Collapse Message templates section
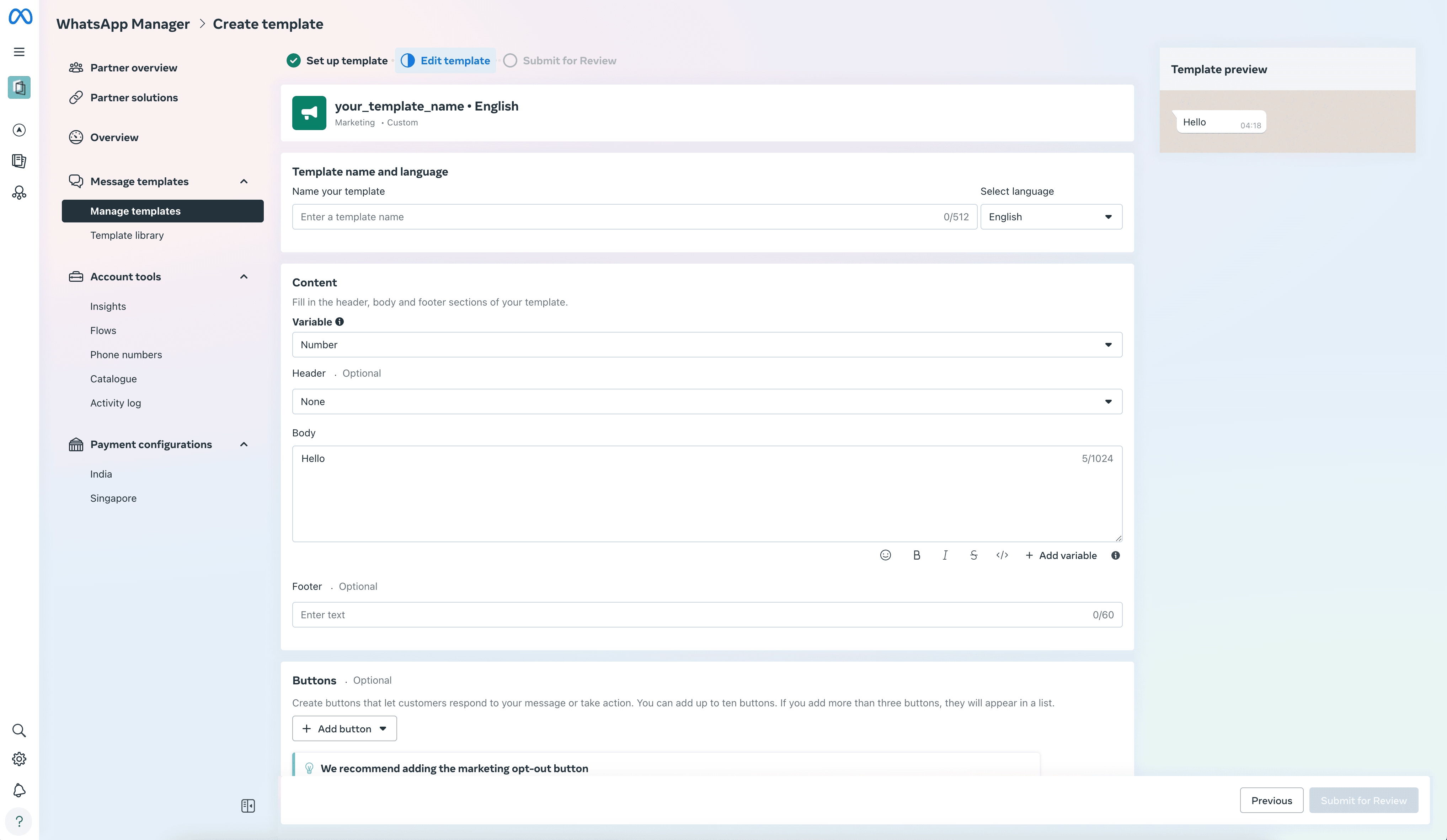This screenshot has height=840, width=1447. (244, 181)
